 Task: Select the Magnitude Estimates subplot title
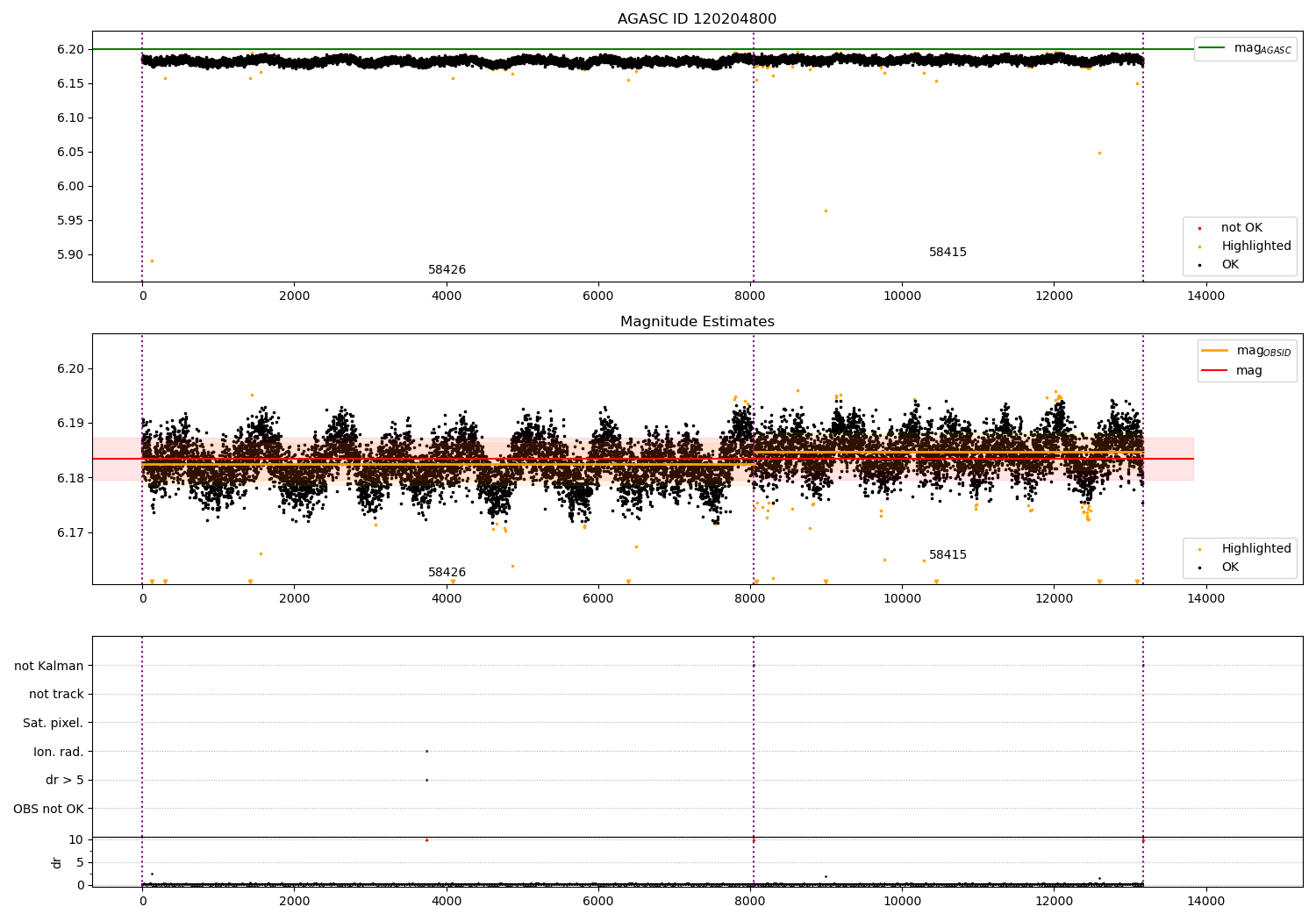coord(697,322)
